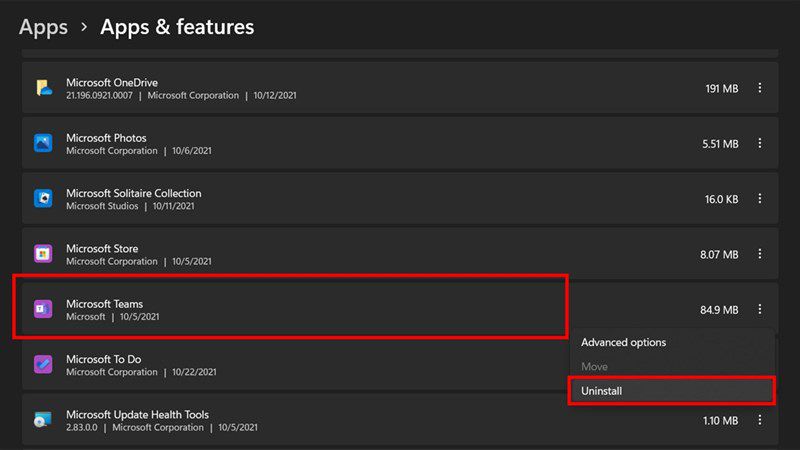Click the grayed-out Move menu entry
Viewport: 800px width, 450px height.
(x=671, y=366)
